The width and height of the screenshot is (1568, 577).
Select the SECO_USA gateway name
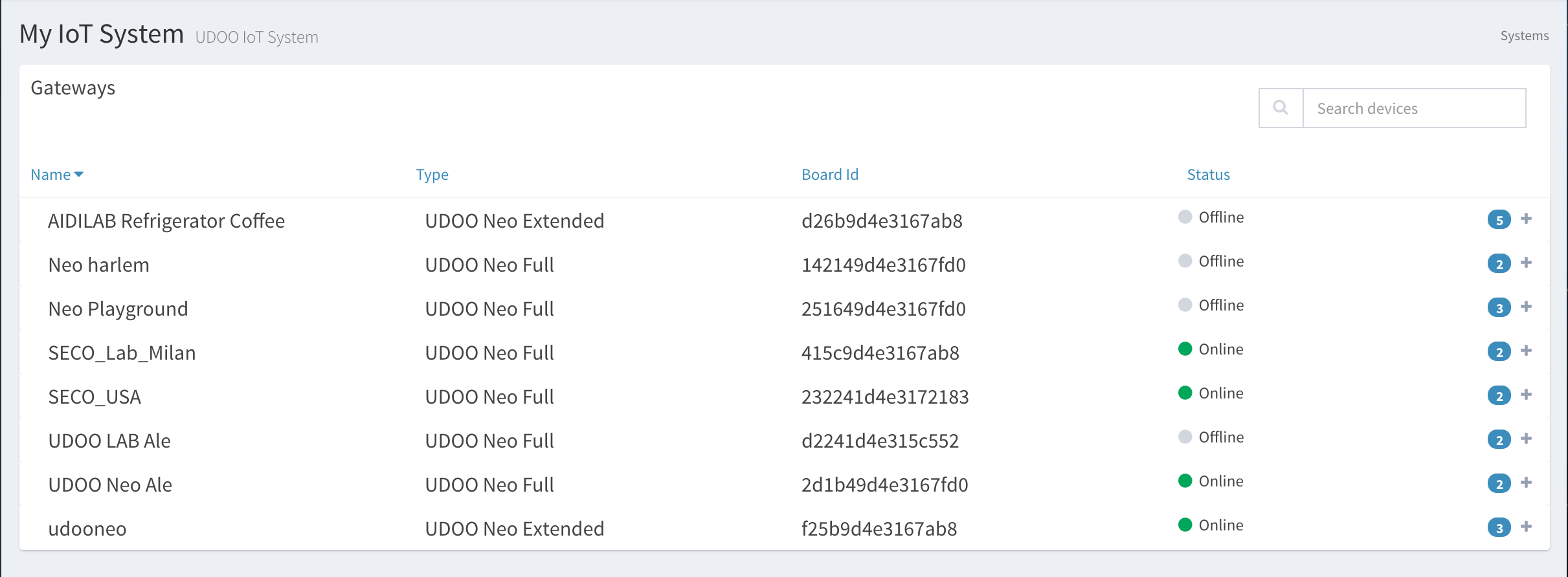click(x=95, y=397)
